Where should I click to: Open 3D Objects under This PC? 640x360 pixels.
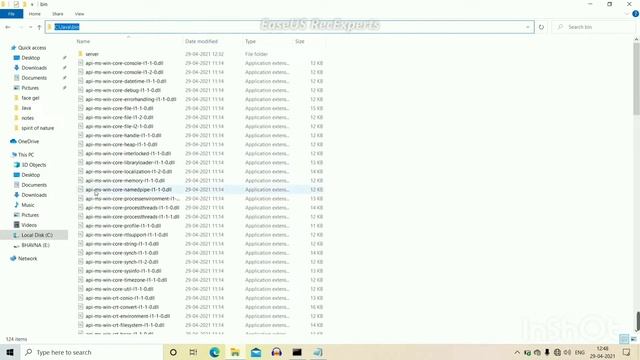[33, 165]
